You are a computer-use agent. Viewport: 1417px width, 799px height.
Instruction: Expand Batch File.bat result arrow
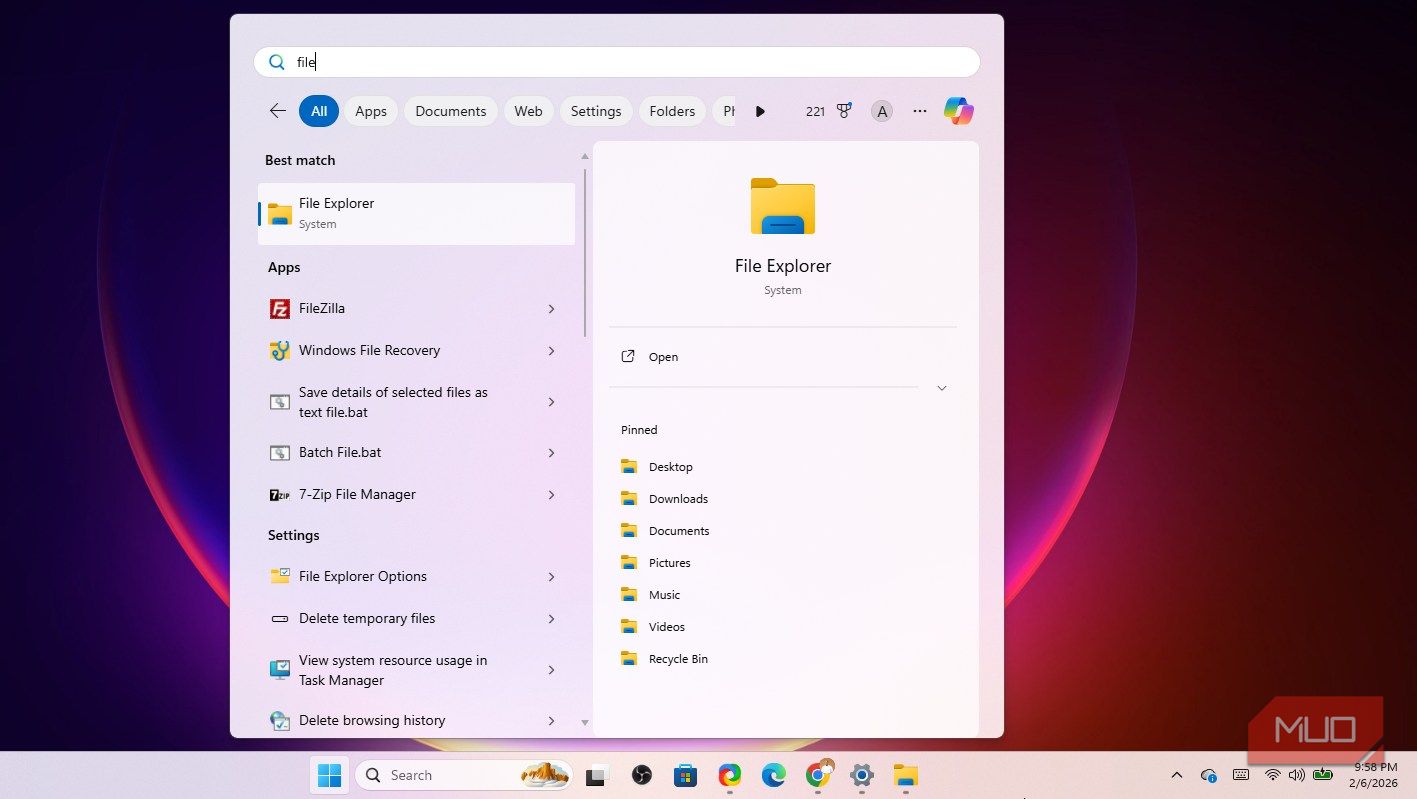tap(551, 453)
